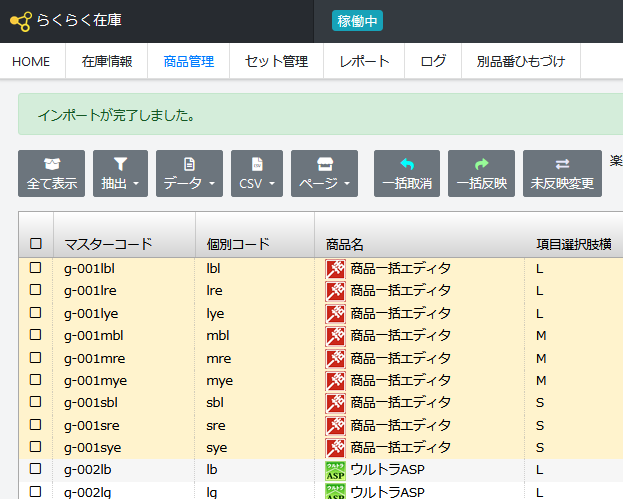Click the インポートが完了しました message

[x=116, y=115]
